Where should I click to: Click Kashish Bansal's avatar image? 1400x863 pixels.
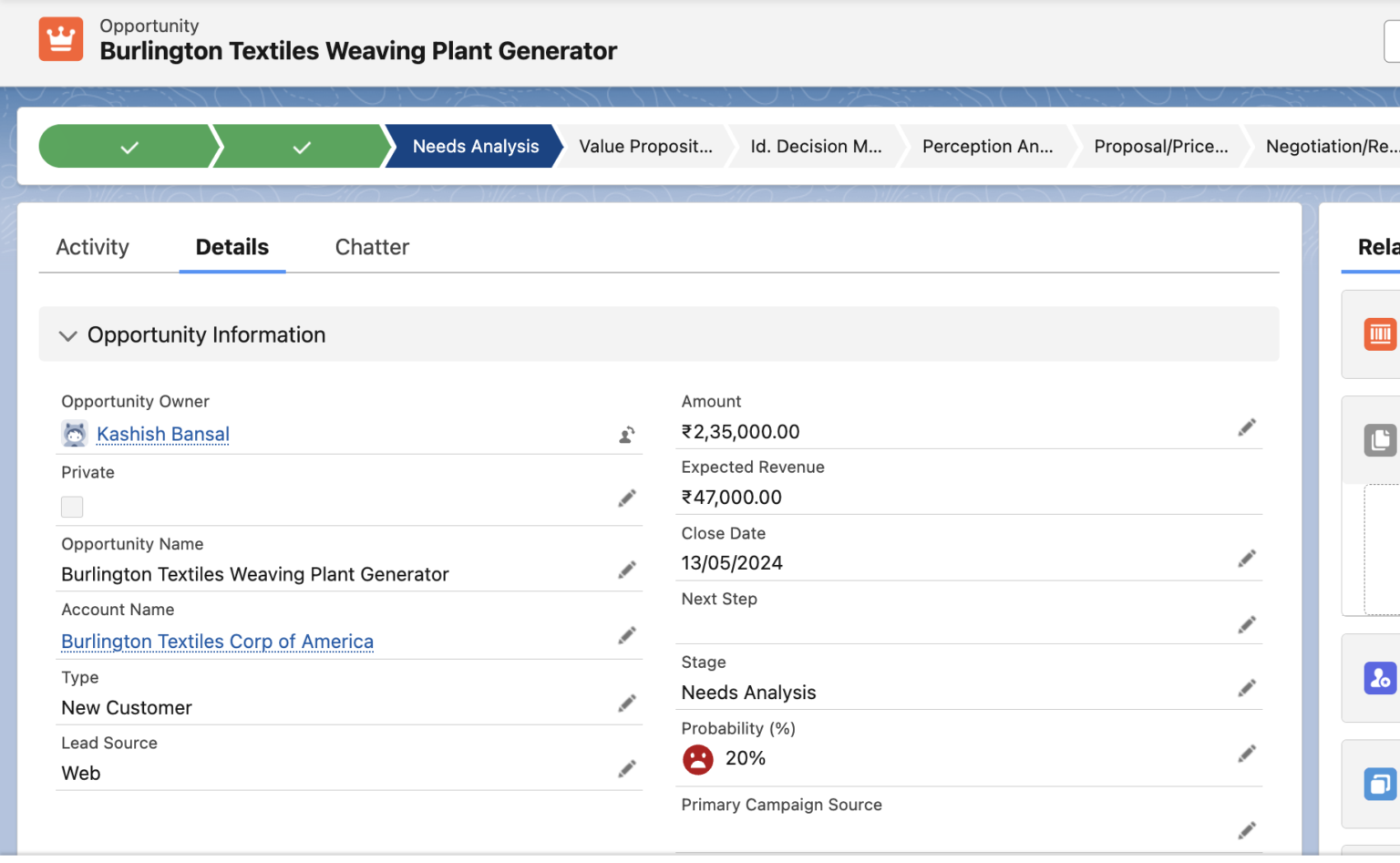[74, 434]
